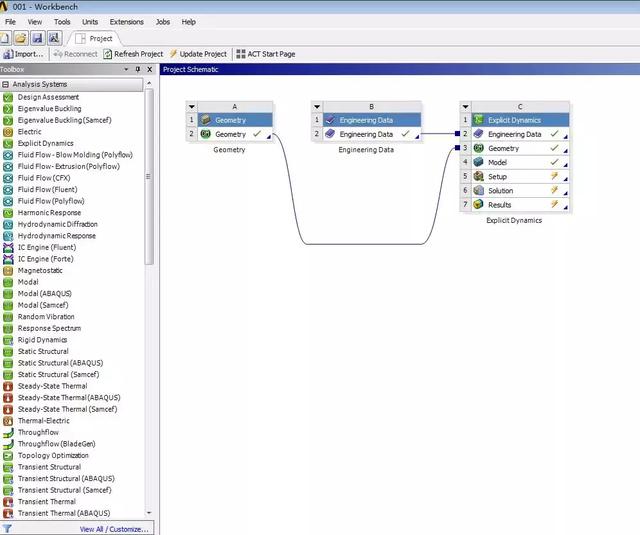The height and width of the screenshot is (535, 640).
Task: Click the New project icon in toolbar
Action: [x=4, y=38]
